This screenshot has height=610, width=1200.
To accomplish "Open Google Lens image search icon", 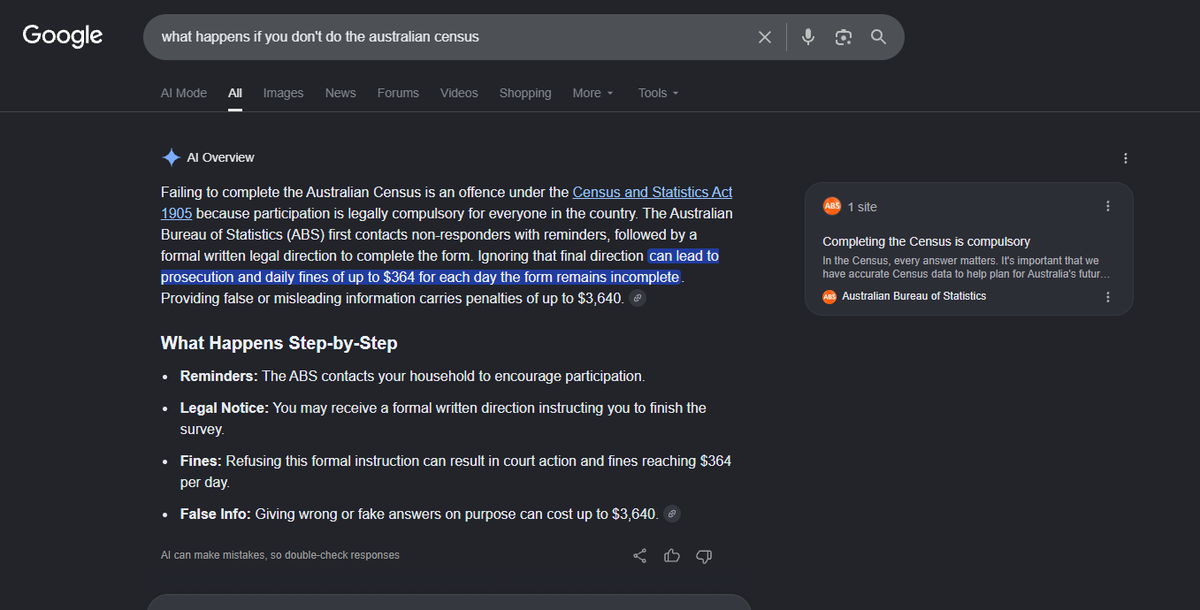I will [843, 37].
